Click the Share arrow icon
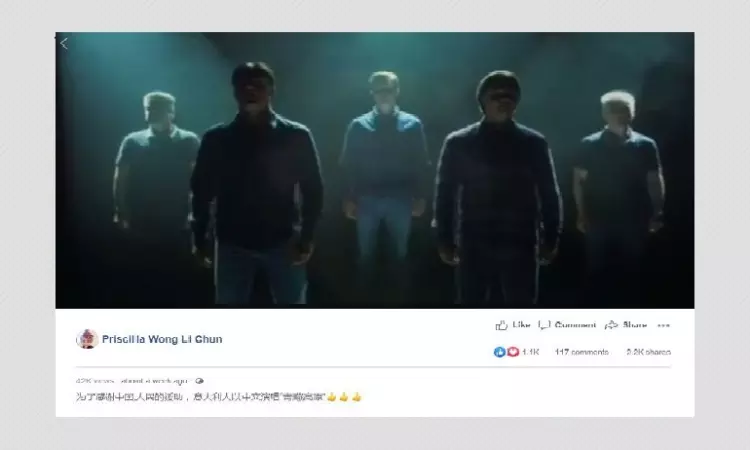The width and height of the screenshot is (750, 450). (611, 325)
